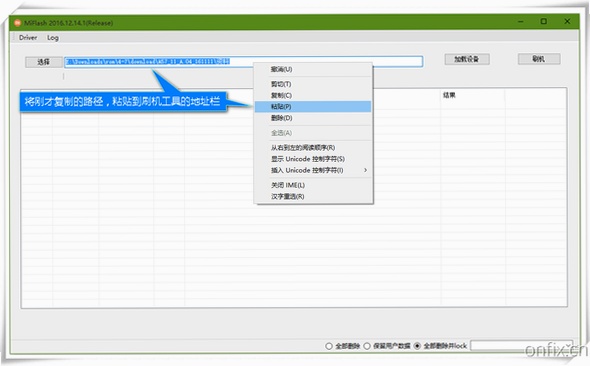Select 全部删除 radio option

pos(329,346)
